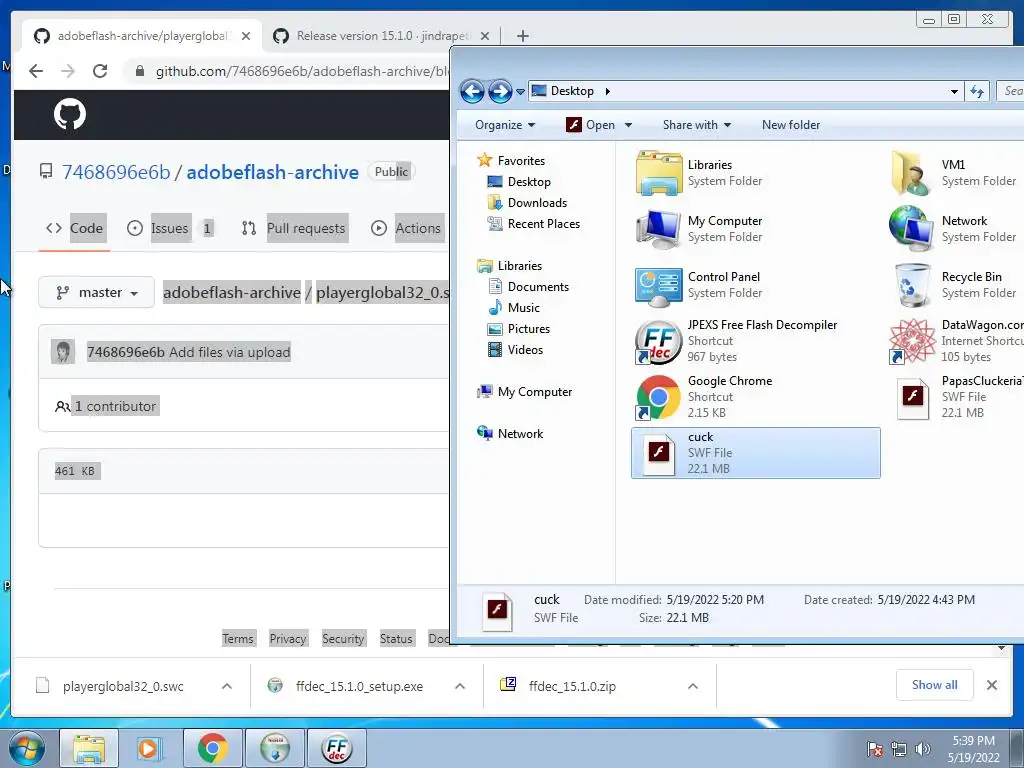Select Control Panel icon in file list

[x=659, y=285]
